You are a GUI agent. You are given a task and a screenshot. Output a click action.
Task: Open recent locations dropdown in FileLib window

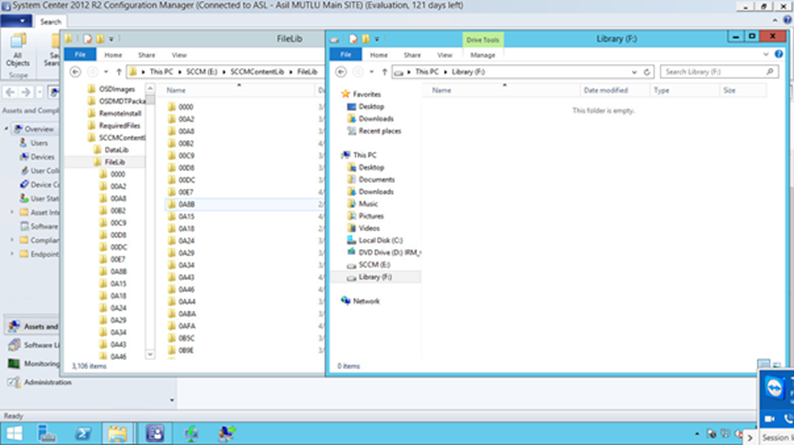click(106, 72)
